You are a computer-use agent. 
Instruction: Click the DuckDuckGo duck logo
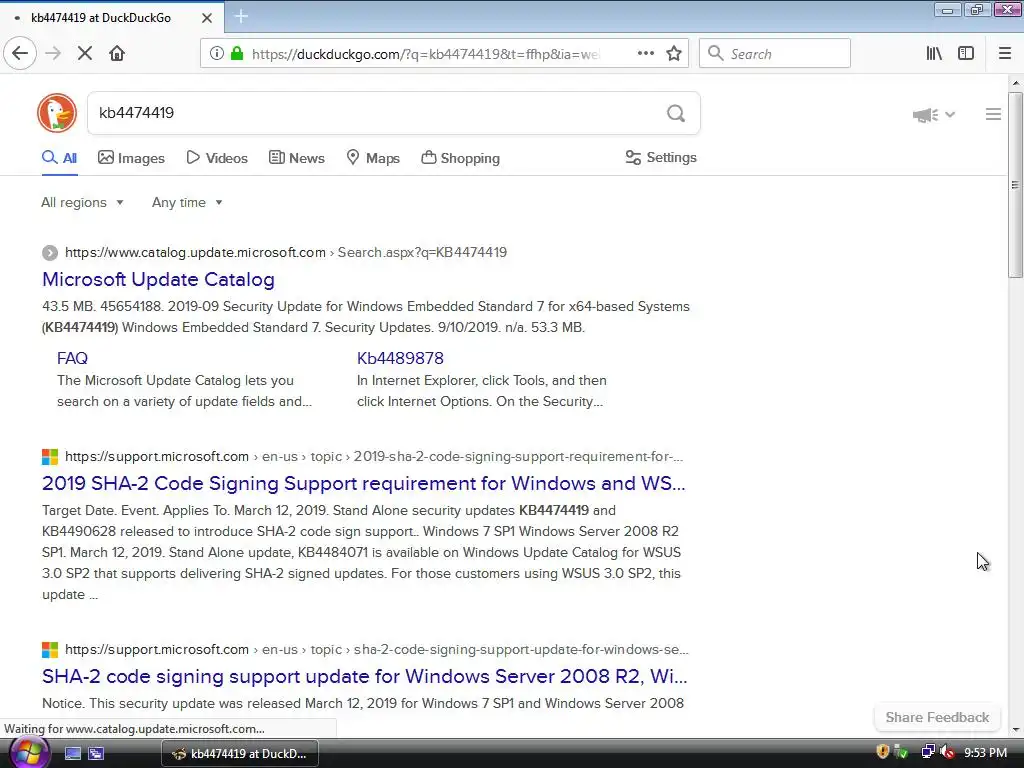(x=57, y=113)
